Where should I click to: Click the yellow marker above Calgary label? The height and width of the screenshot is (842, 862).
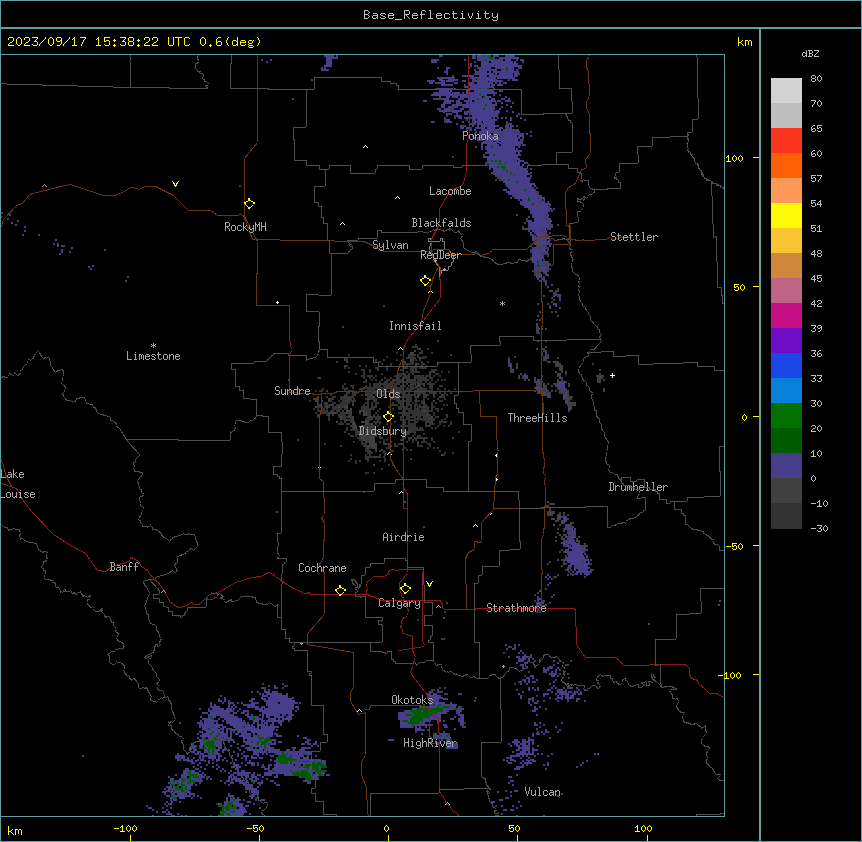(x=405, y=589)
